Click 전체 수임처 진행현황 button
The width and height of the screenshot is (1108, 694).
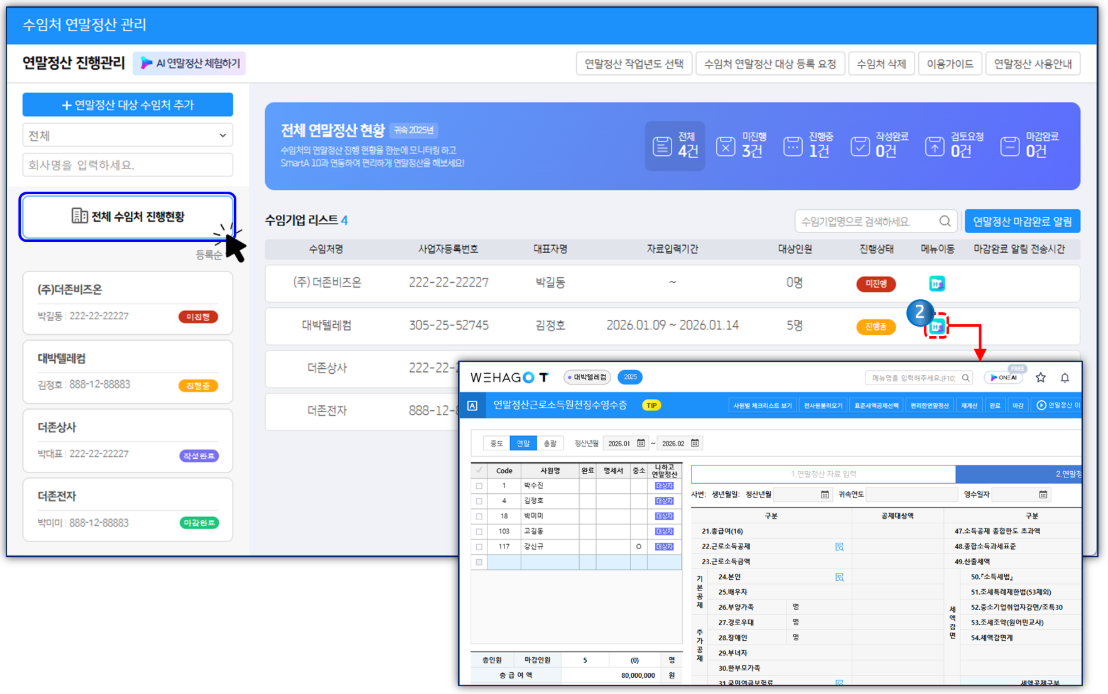click(128, 217)
